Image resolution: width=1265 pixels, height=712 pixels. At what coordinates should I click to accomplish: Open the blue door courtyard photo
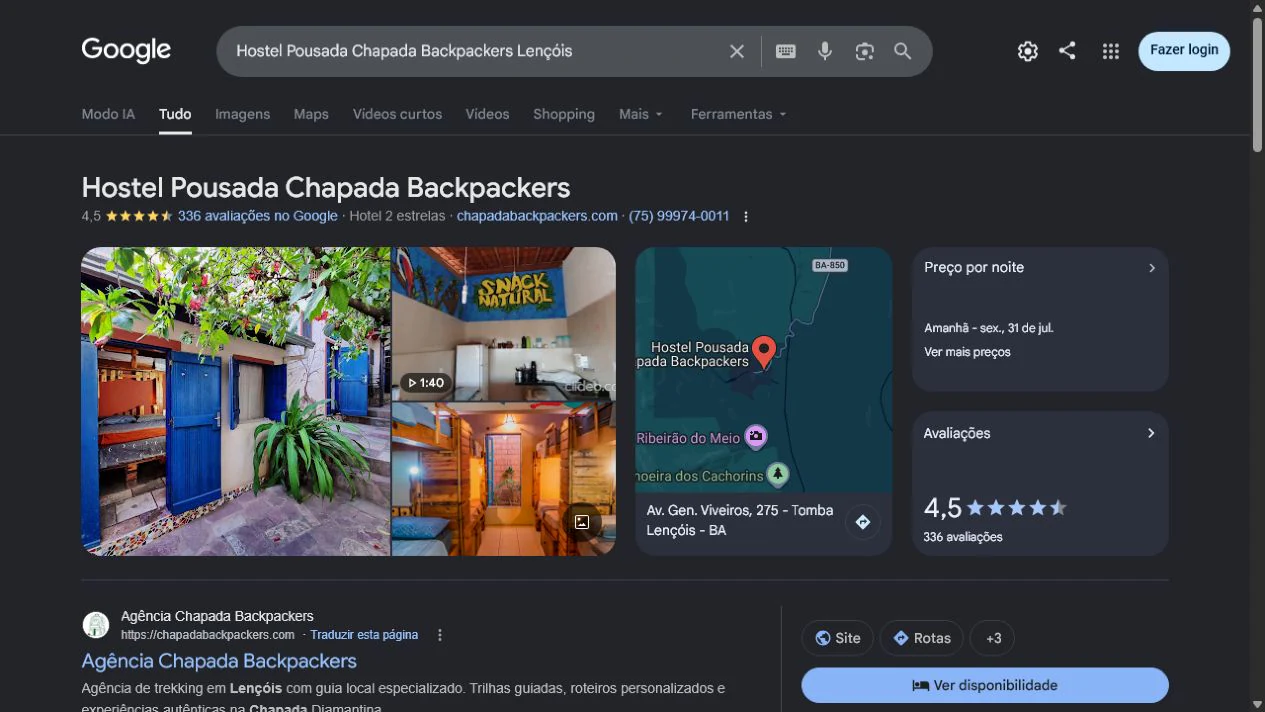[236, 401]
